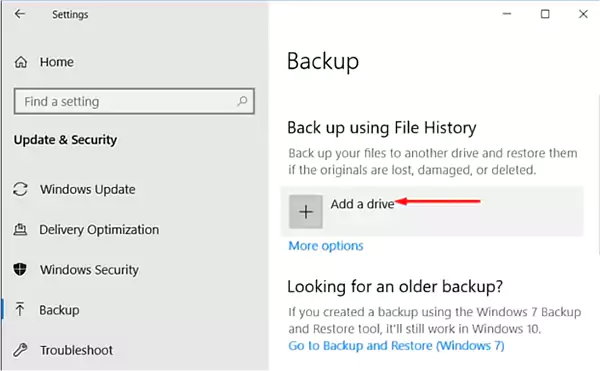Select Troubleshoot in sidebar
This screenshot has width=600, height=371.
[77, 350]
